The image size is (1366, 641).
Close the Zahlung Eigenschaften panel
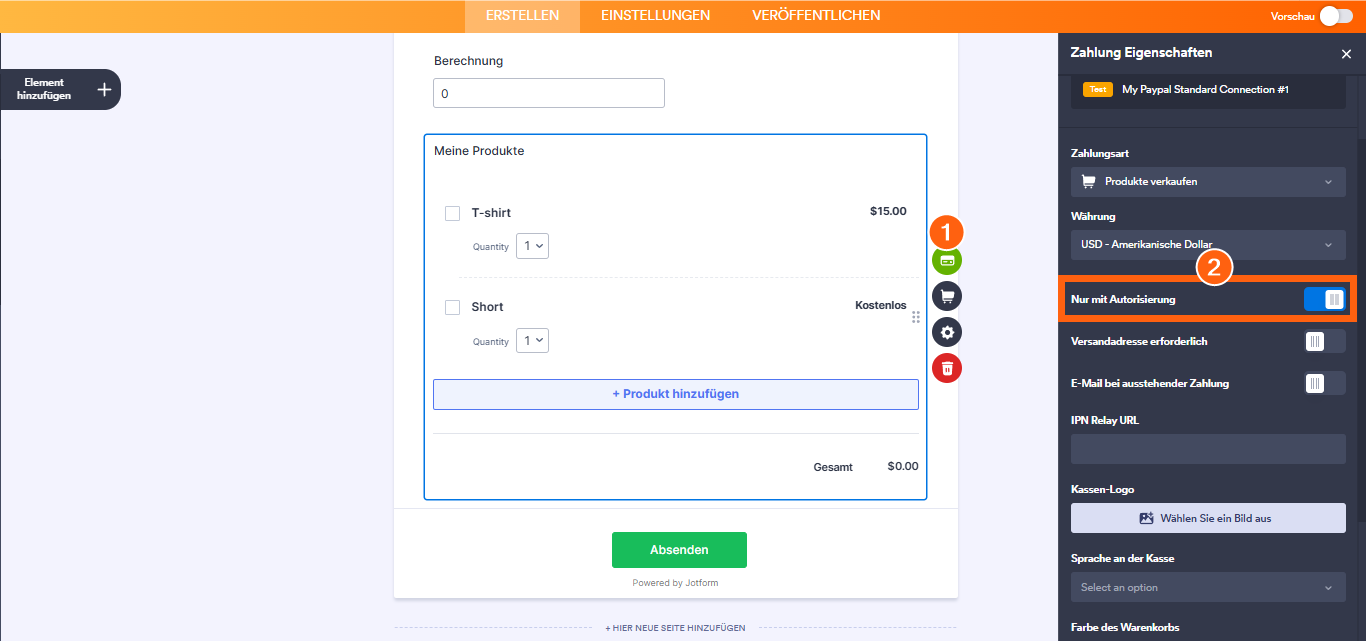1346,54
